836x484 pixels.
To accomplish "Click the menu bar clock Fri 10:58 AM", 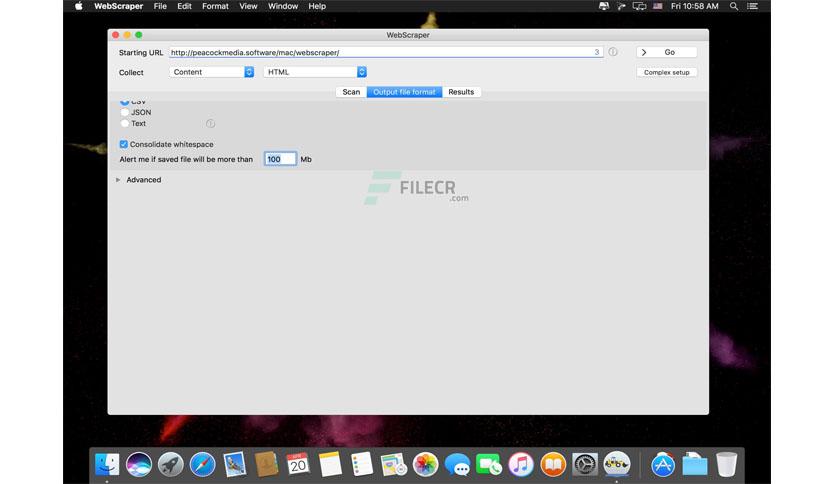I will pyautogui.click(x=695, y=6).
